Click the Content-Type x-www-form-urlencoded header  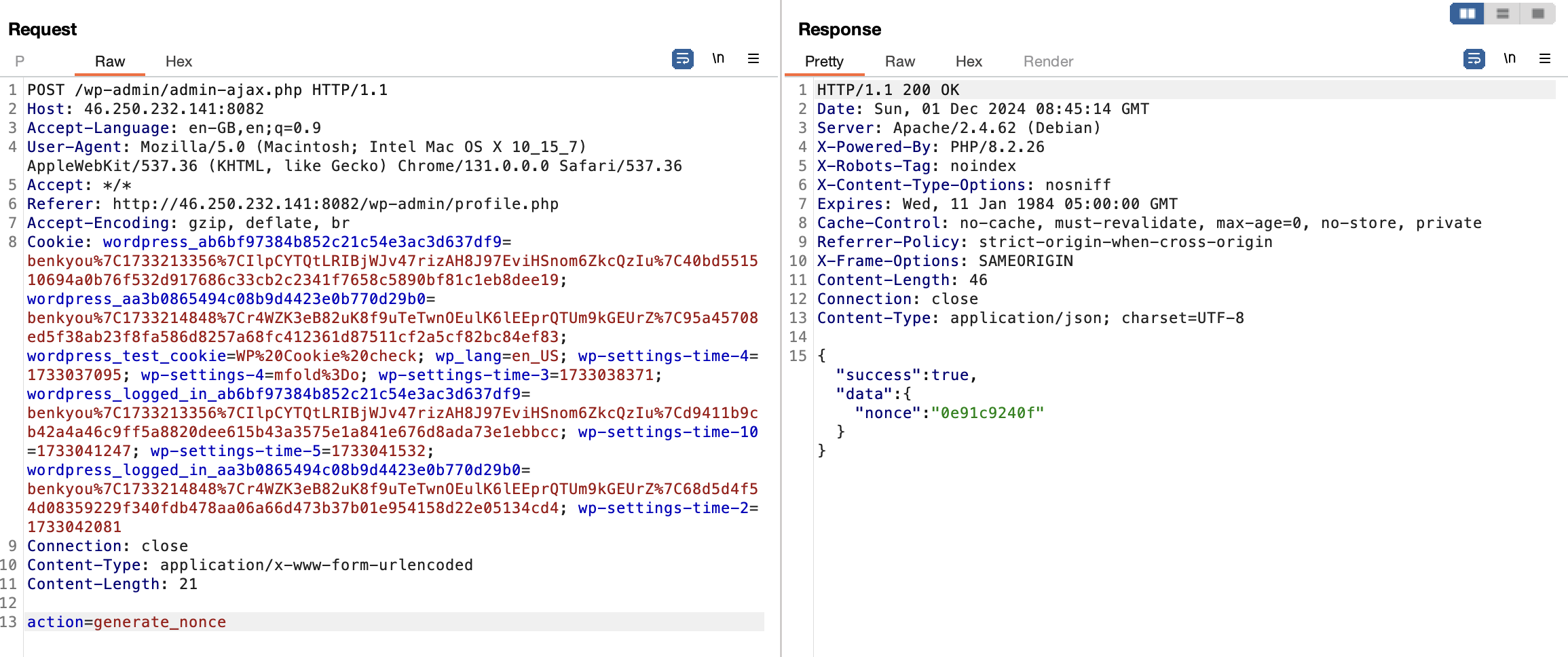(x=250, y=565)
